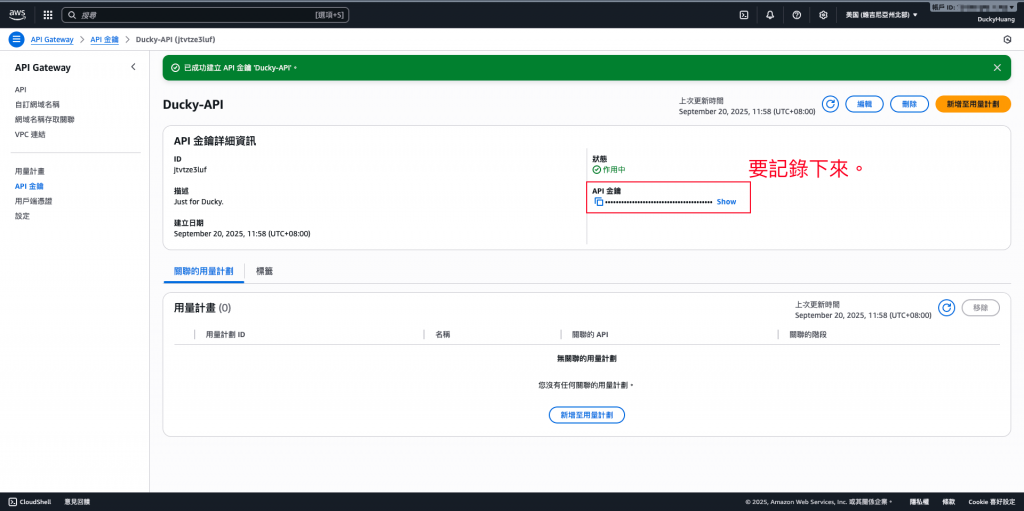Open VPC 連結 in the sidebar
Viewport: 1024px width, 511px height.
[x=30, y=135]
